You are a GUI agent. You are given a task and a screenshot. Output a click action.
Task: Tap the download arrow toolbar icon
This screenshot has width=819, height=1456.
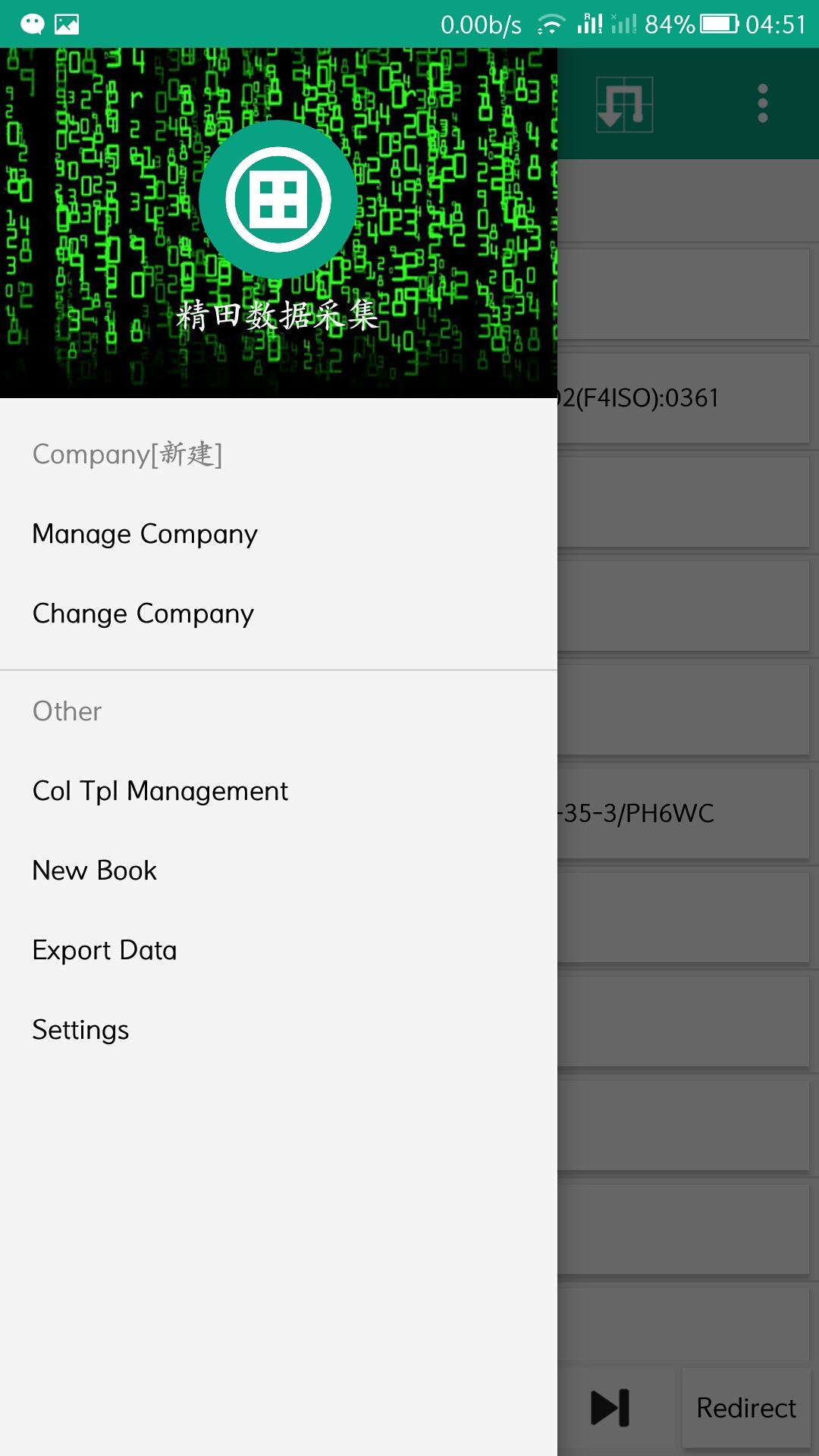(624, 104)
